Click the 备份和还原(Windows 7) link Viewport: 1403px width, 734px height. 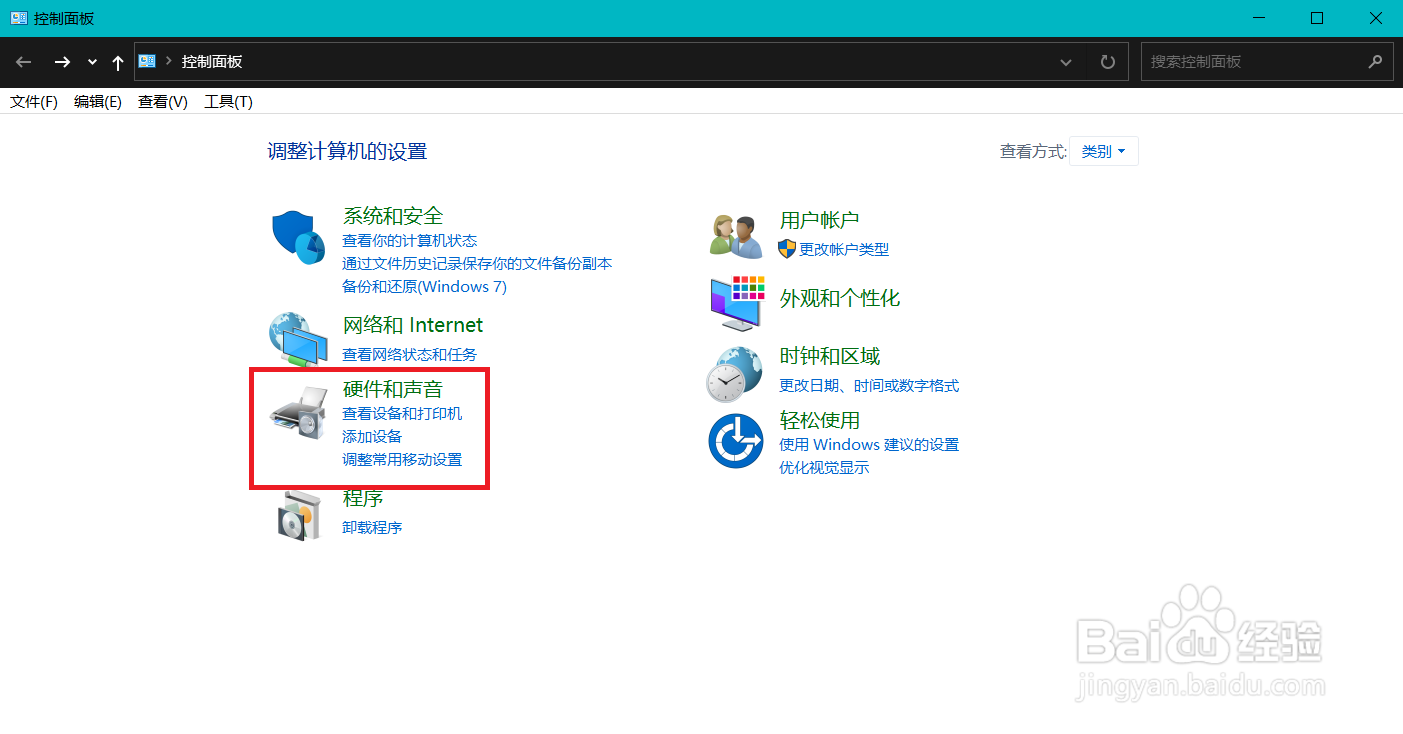424,286
